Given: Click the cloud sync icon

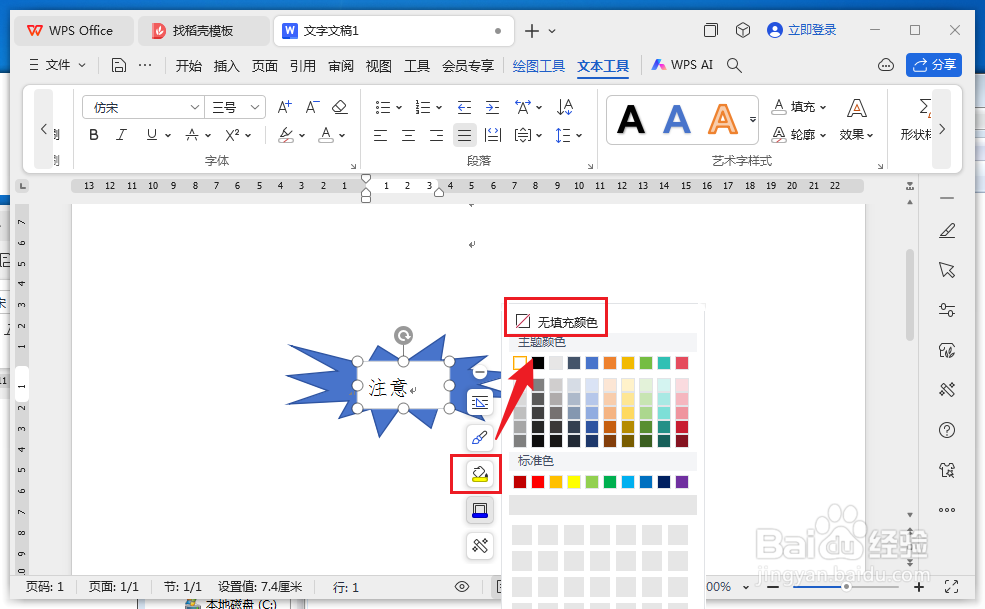Looking at the screenshot, I should [886, 65].
